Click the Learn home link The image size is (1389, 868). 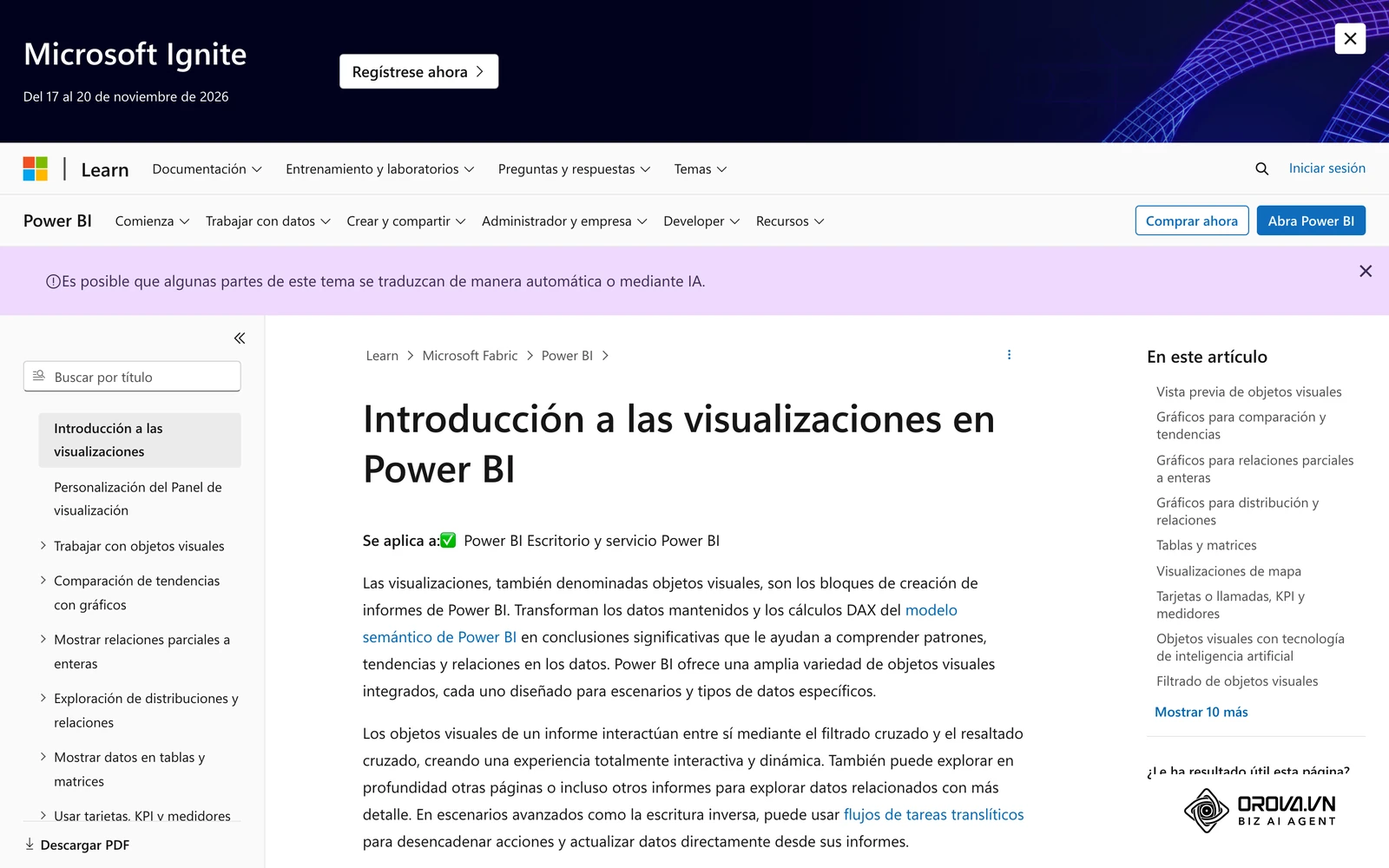[x=105, y=170]
